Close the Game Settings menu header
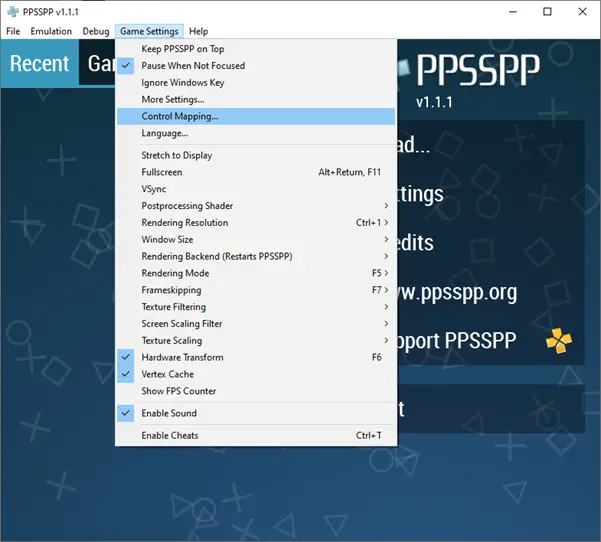This screenshot has height=542, width=601. click(149, 31)
